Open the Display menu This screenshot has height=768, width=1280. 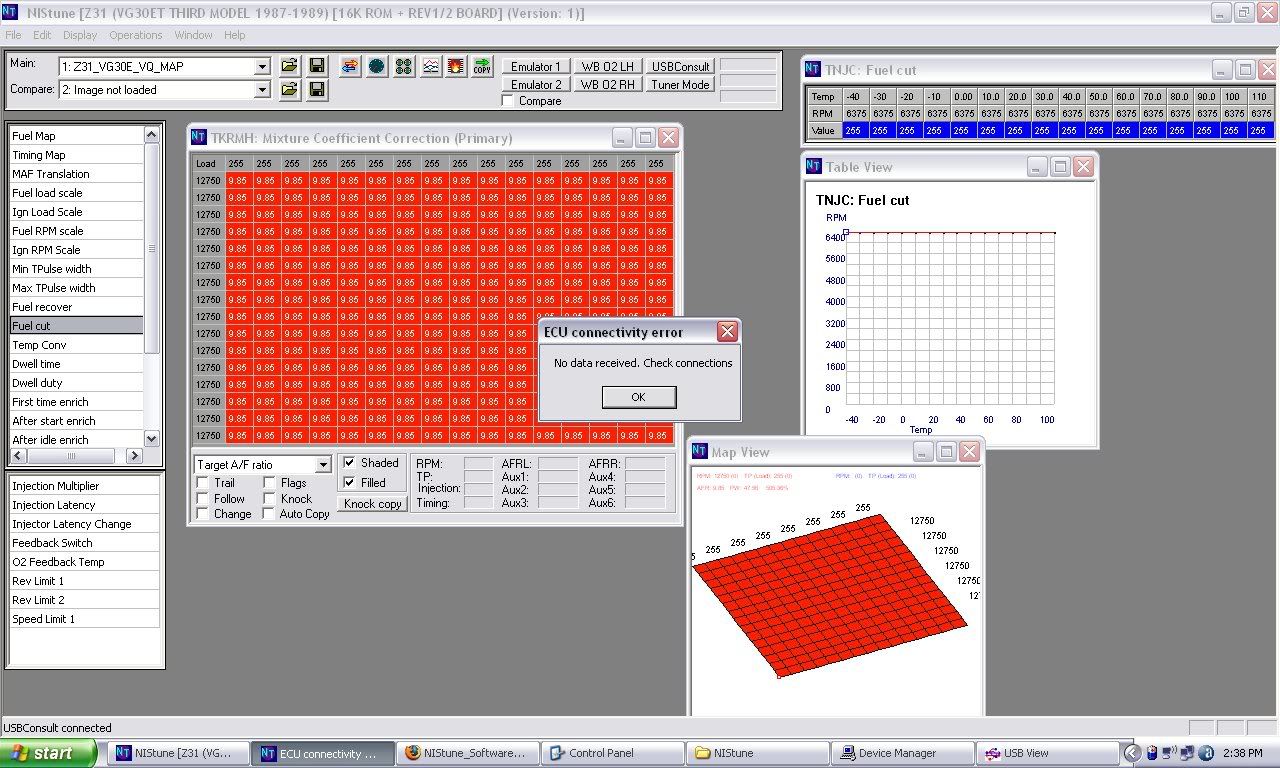(80, 35)
